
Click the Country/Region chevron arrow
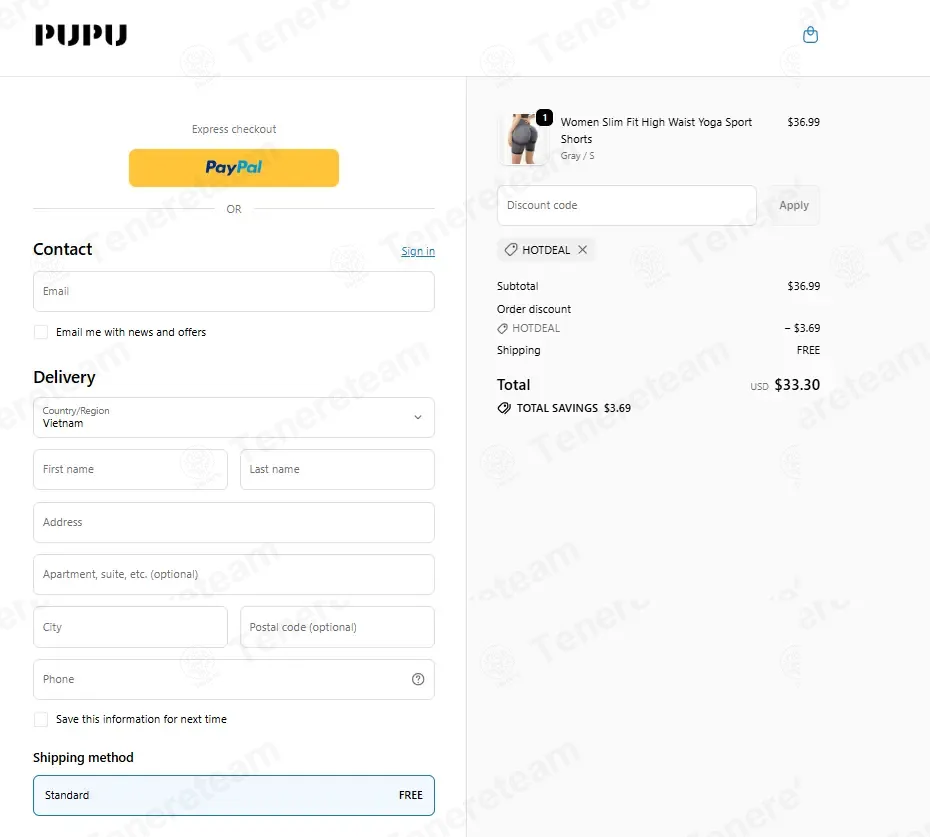(418, 418)
